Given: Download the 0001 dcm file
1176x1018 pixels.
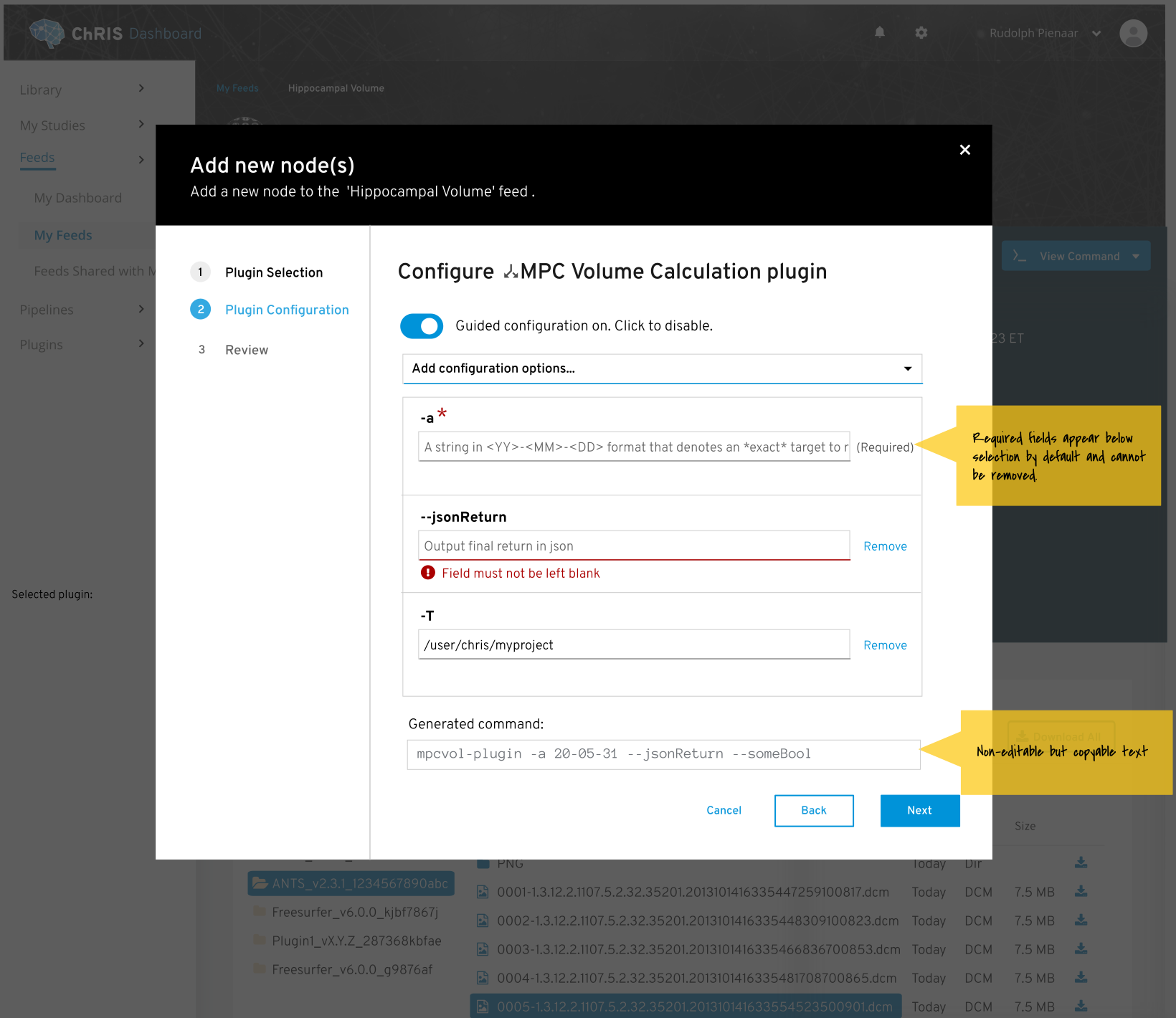Looking at the screenshot, I should point(1081,891).
